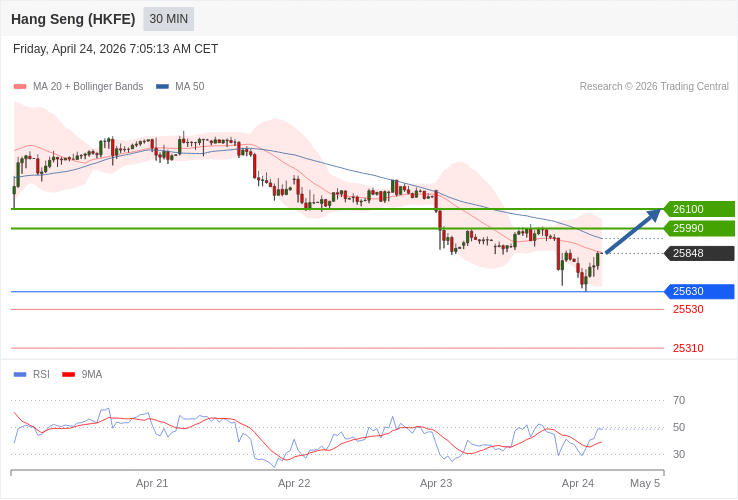Click the blue MA 50 legend swatch
This screenshot has height=500, width=738.
point(162,87)
